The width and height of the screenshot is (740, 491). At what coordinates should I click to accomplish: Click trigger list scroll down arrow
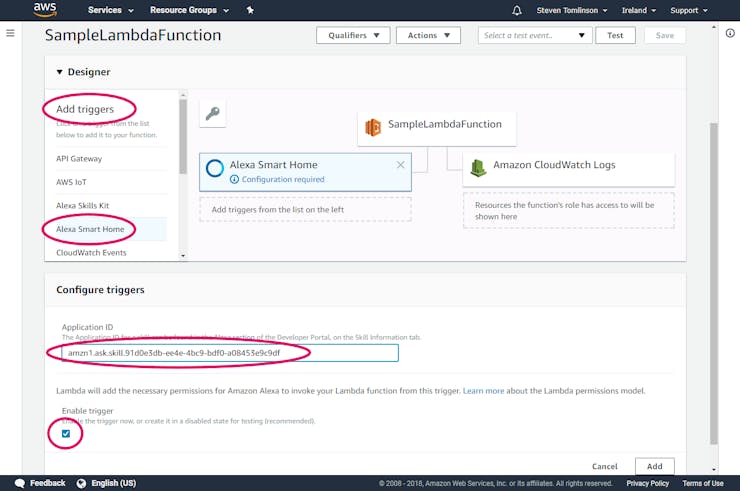[x=183, y=255]
